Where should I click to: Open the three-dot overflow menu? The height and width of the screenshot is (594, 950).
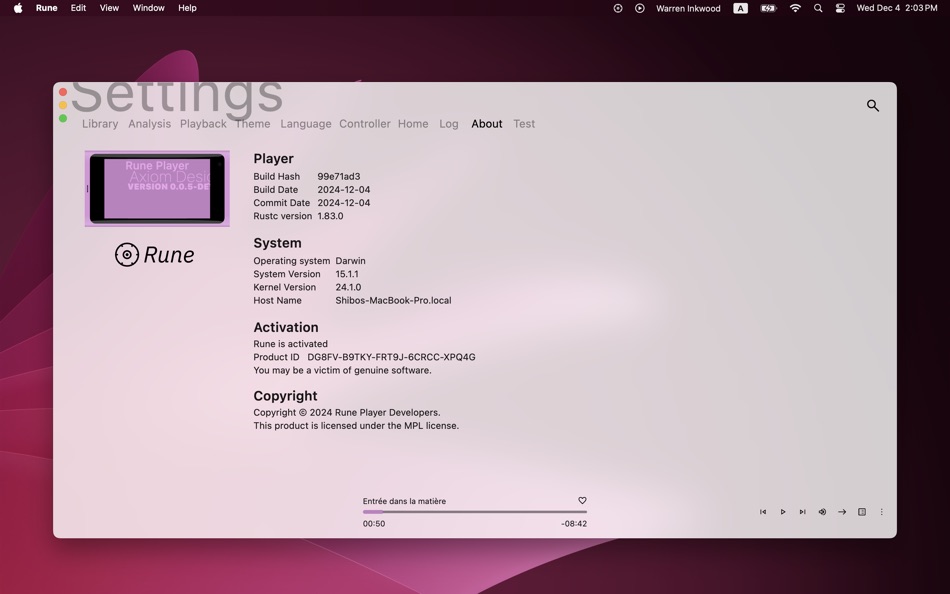(x=881, y=511)
